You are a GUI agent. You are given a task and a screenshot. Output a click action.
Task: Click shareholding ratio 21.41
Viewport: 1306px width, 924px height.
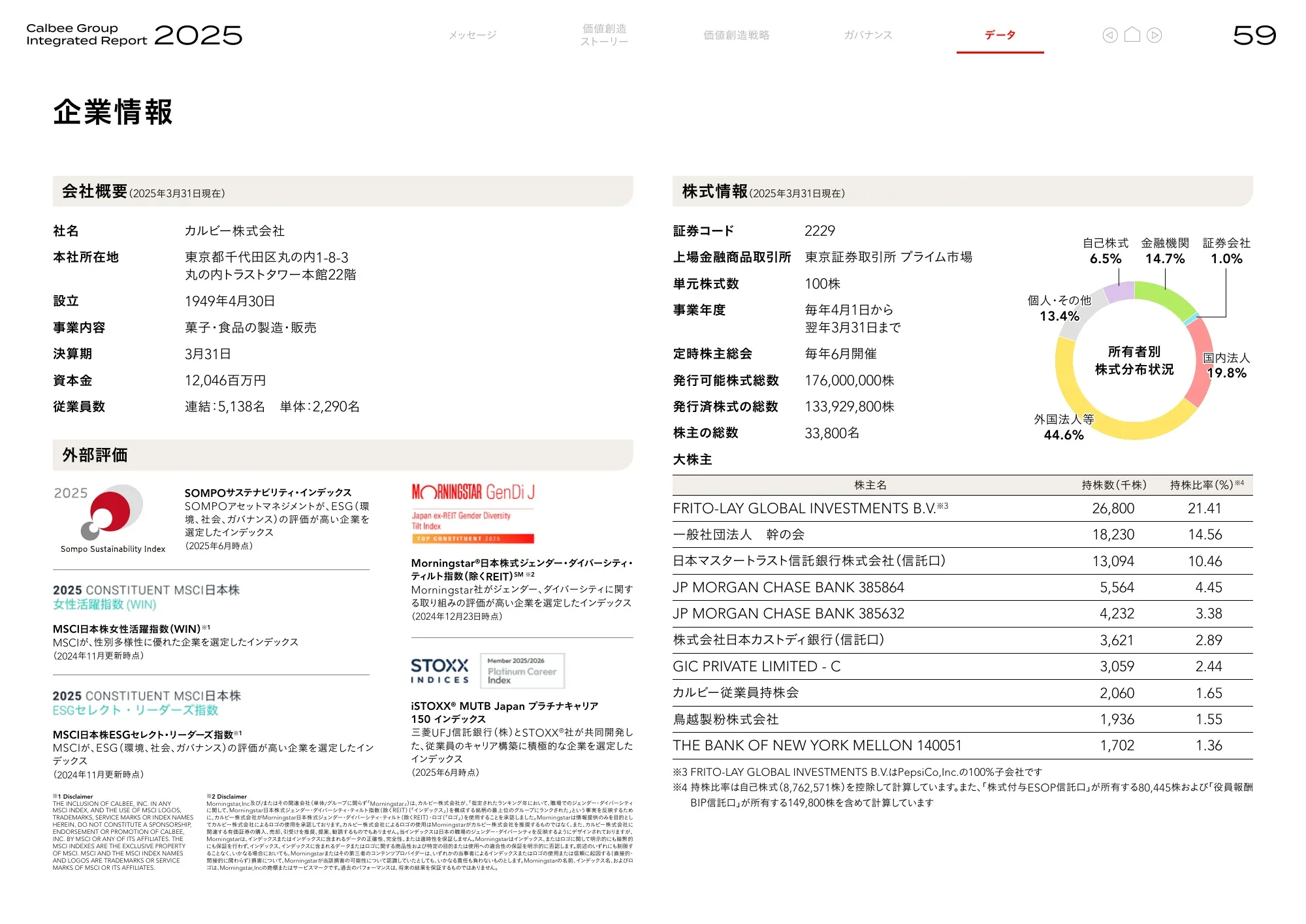[x=1205, y=509]
